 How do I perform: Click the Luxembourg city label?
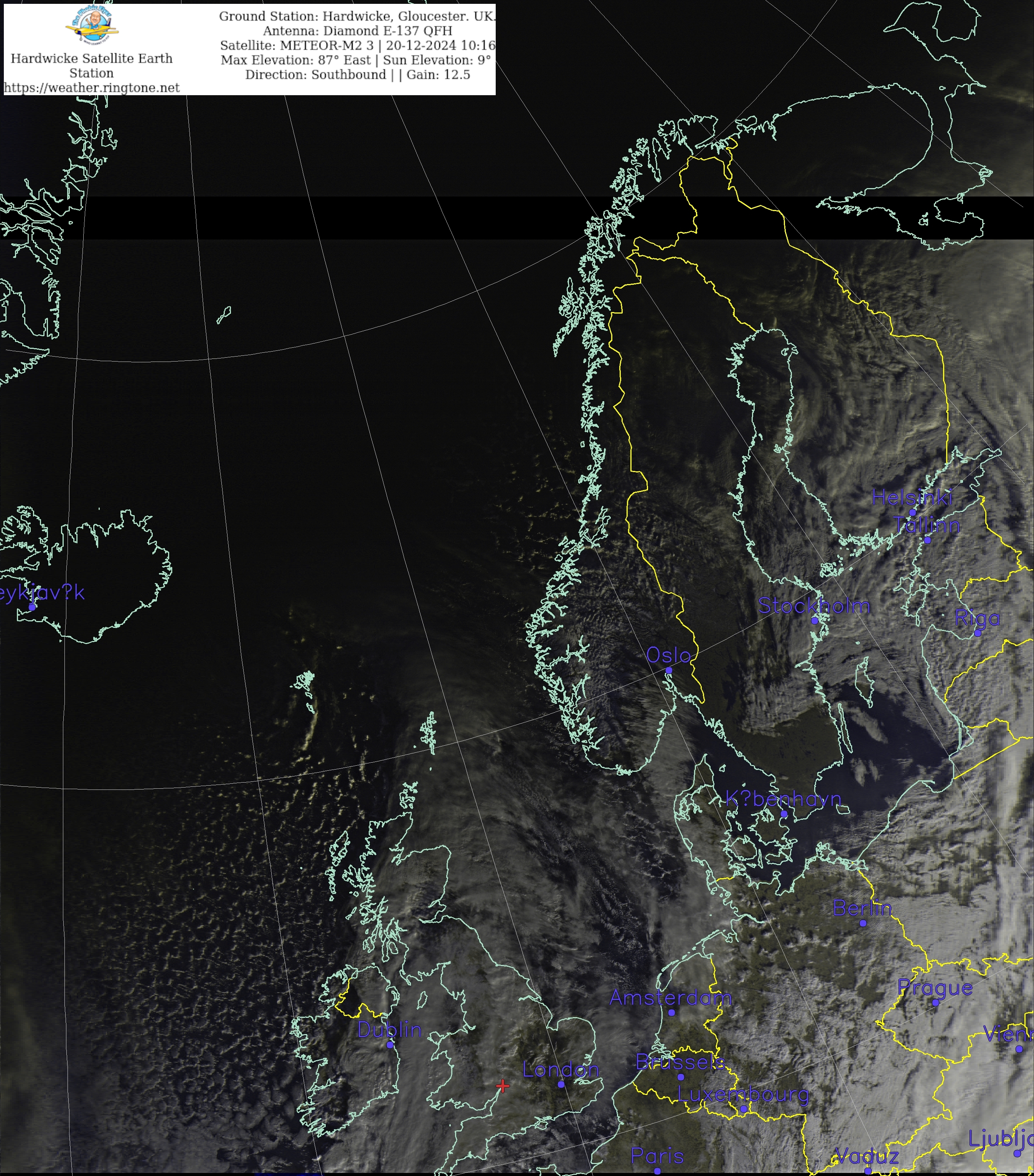click(x=743, y=1094)
